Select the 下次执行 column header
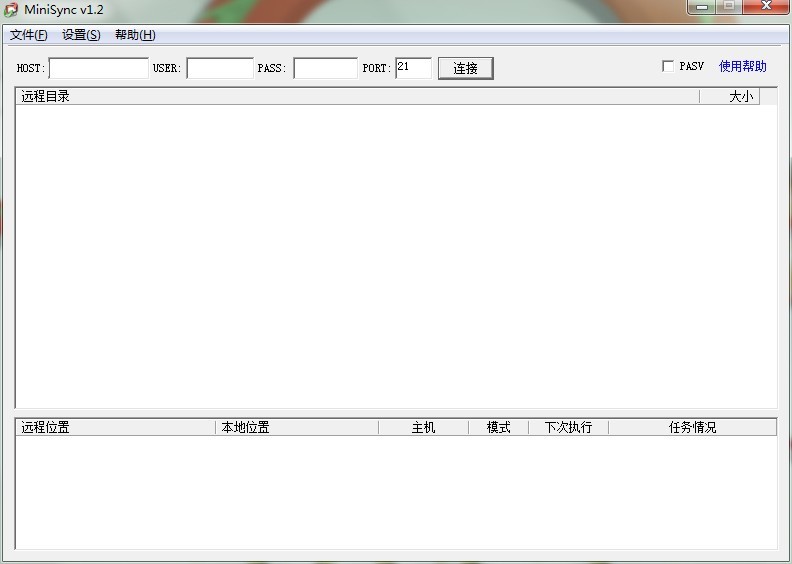Viewport: 792px width, 564px height. tap(568, 427)
